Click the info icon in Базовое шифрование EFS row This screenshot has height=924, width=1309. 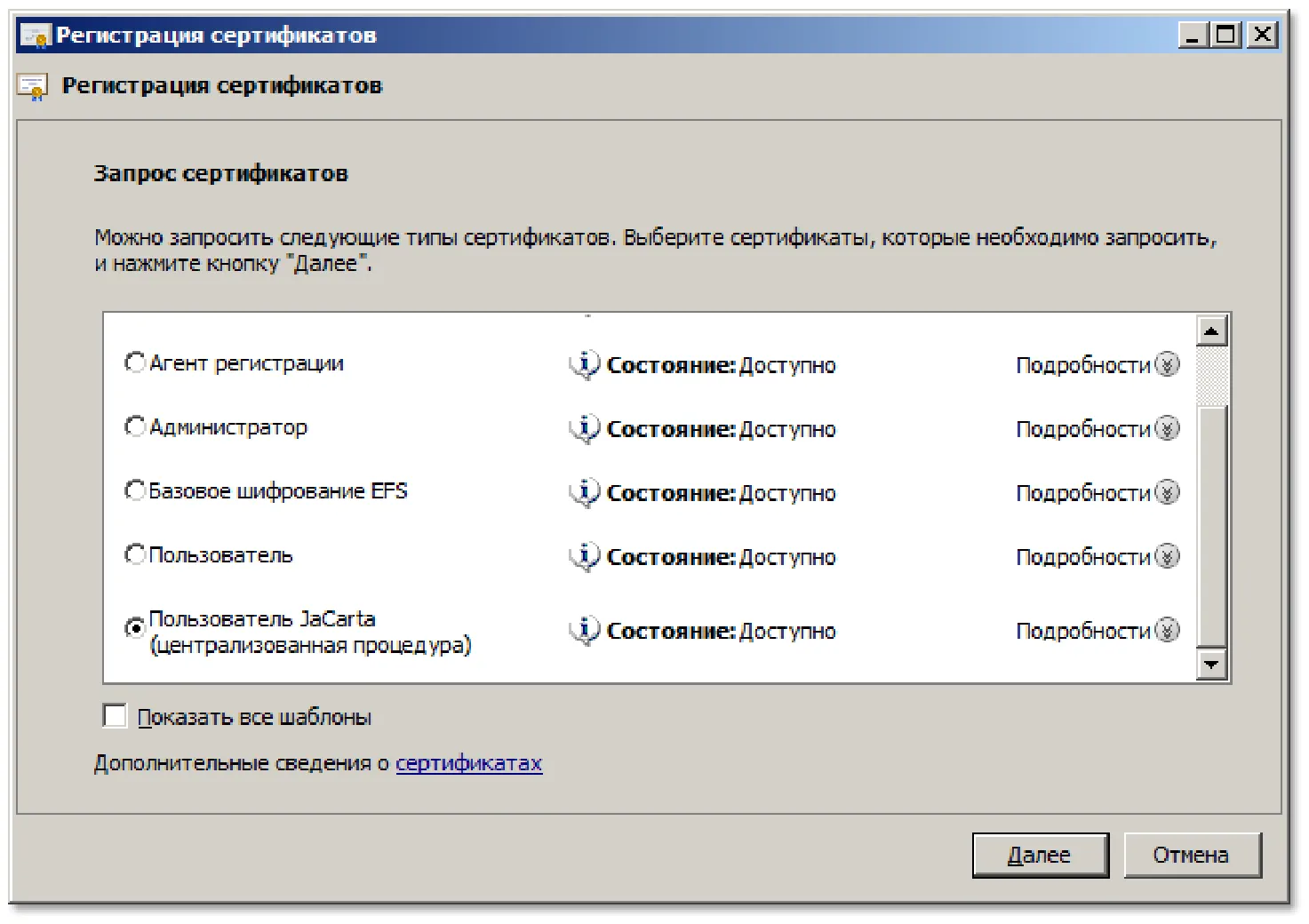click(x=584, y=493)
